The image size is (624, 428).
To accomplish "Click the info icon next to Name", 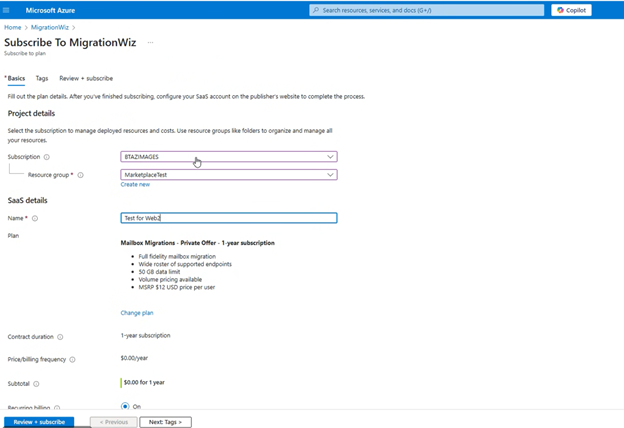I will click(35, 218).
